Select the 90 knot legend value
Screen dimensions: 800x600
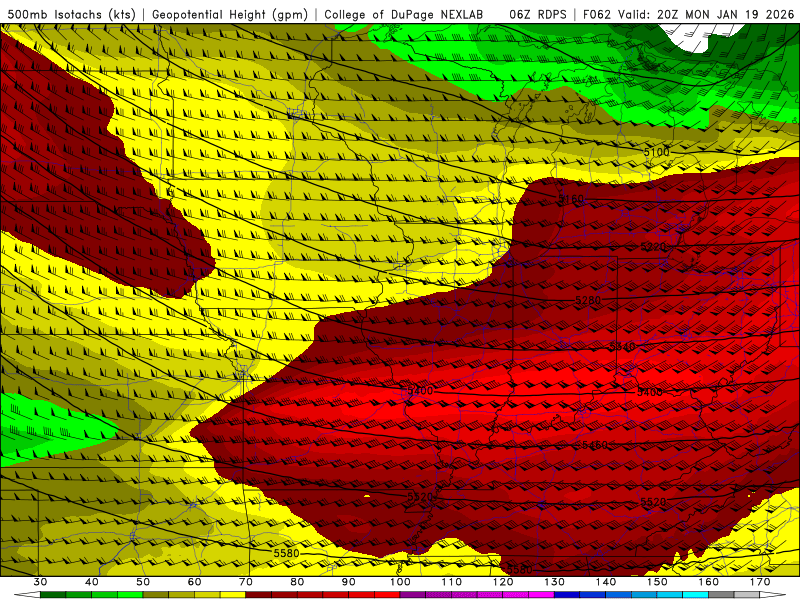click(x=349, y=582)
